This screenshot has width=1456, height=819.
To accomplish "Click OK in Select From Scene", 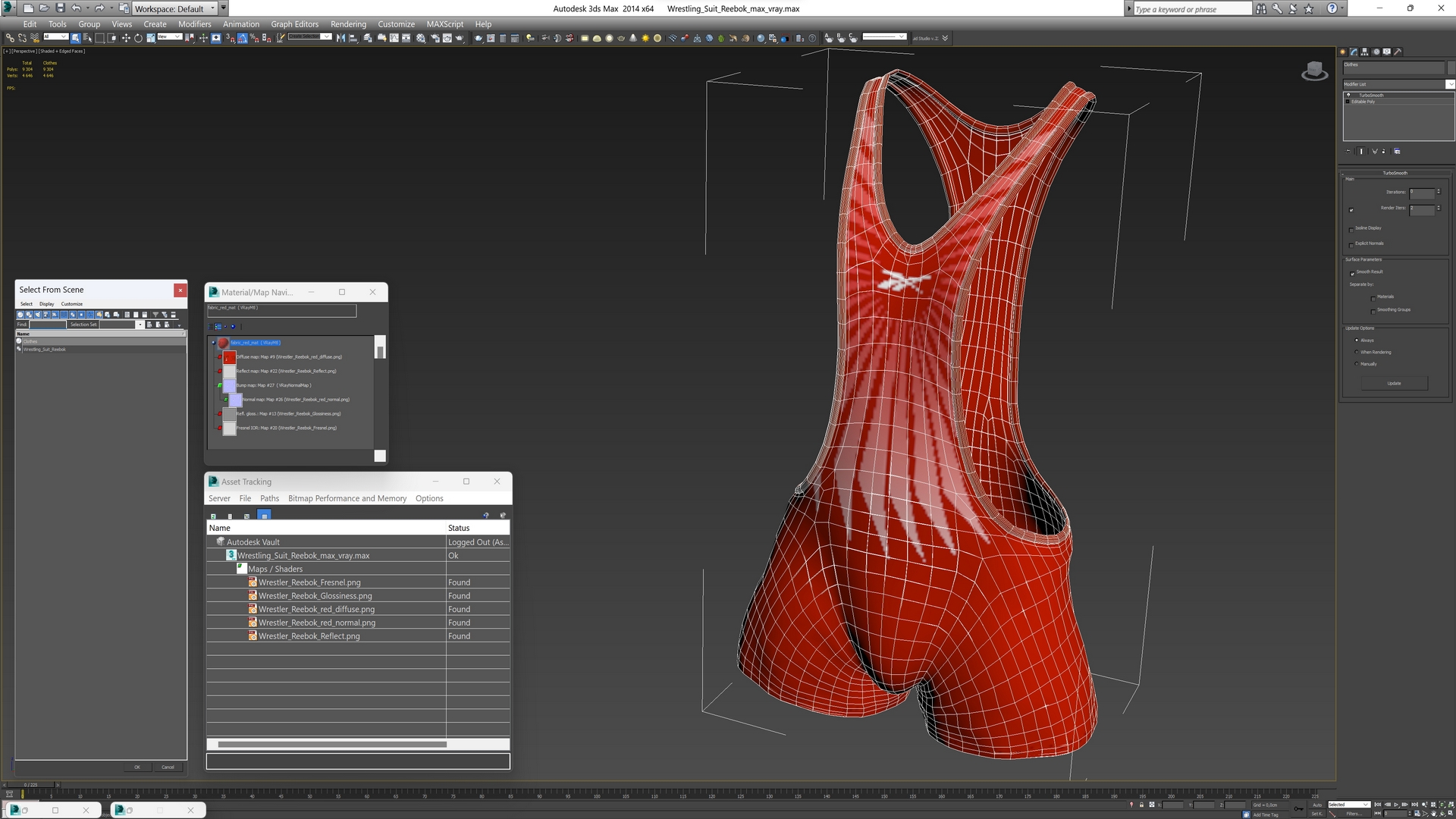I will pos(137,767).
